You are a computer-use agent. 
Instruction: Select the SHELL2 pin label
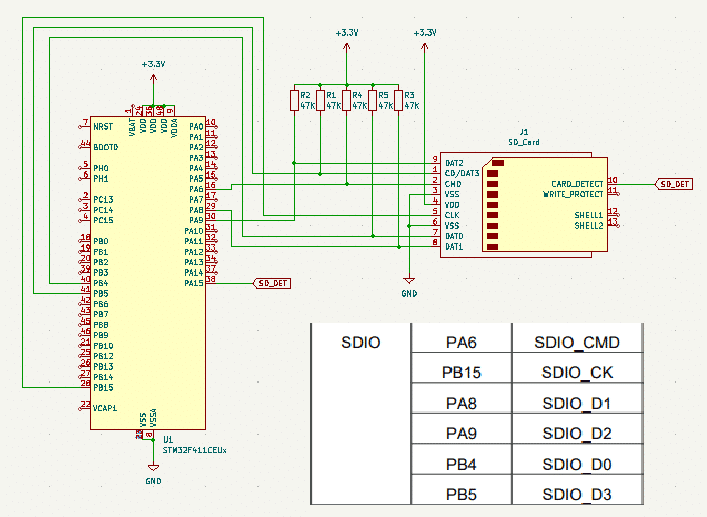(x=589, y=225)
